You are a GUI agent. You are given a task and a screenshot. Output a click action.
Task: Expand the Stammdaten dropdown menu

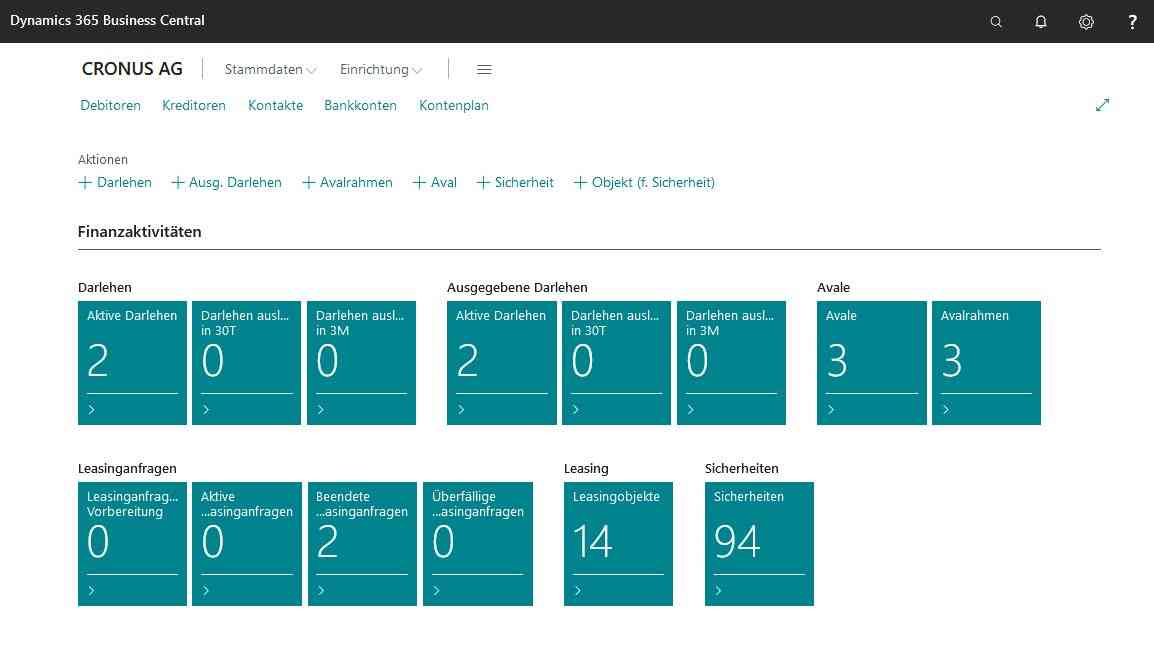(x=270, y=70)
